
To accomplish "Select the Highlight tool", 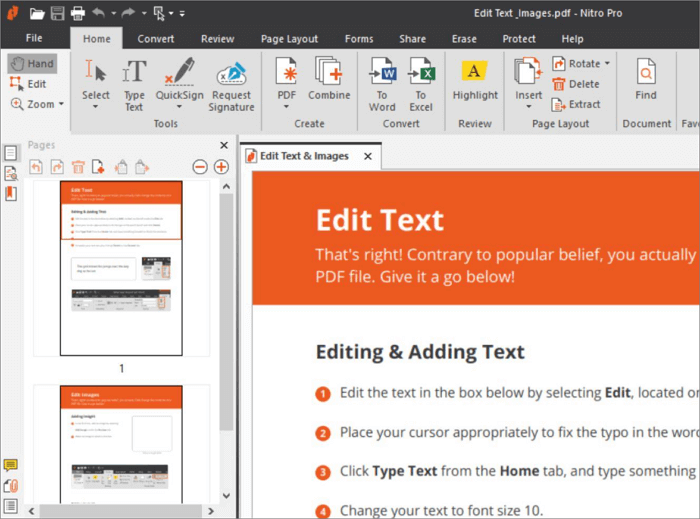I will 474,80.
